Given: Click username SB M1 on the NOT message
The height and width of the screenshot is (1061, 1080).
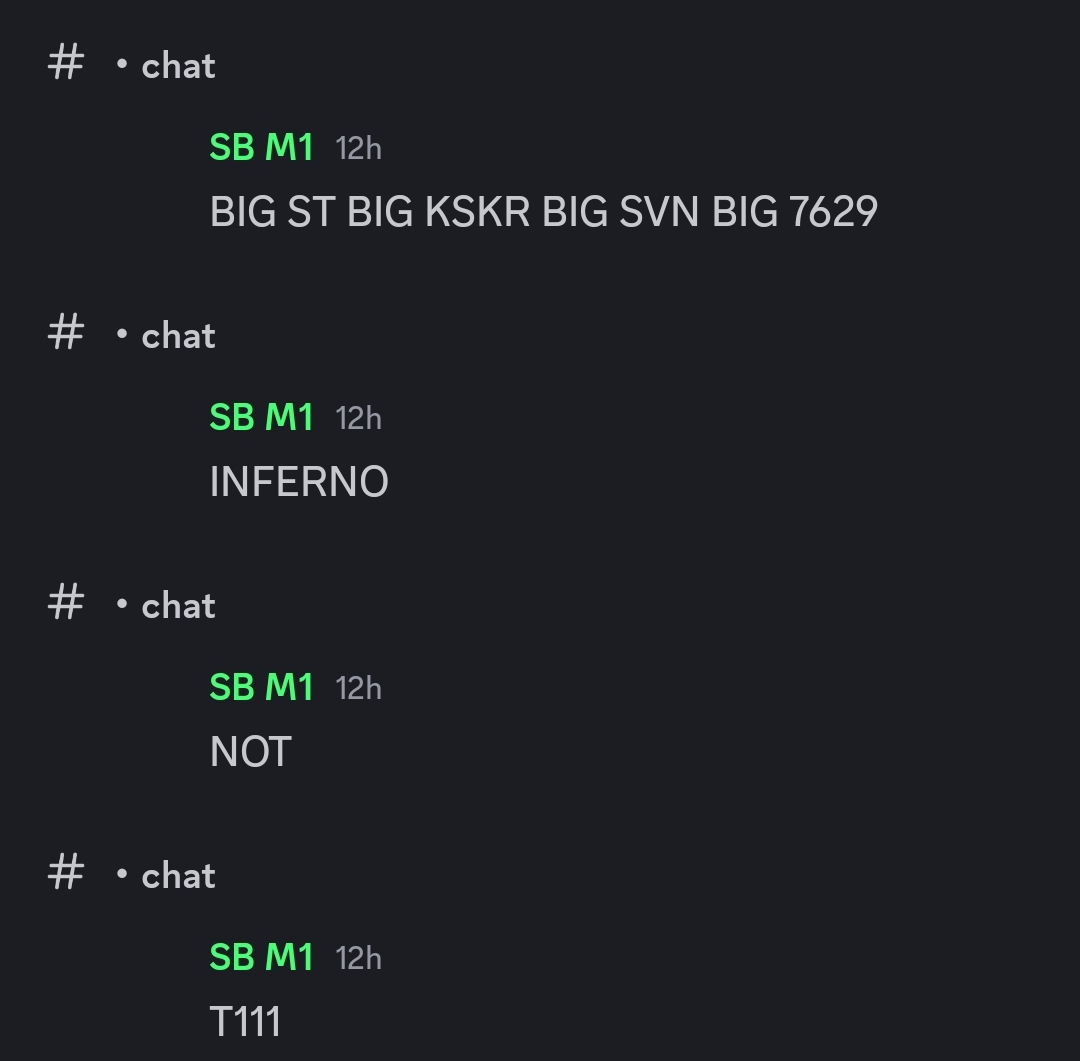Looking at the screenshot, I should (x=262, y=688).
